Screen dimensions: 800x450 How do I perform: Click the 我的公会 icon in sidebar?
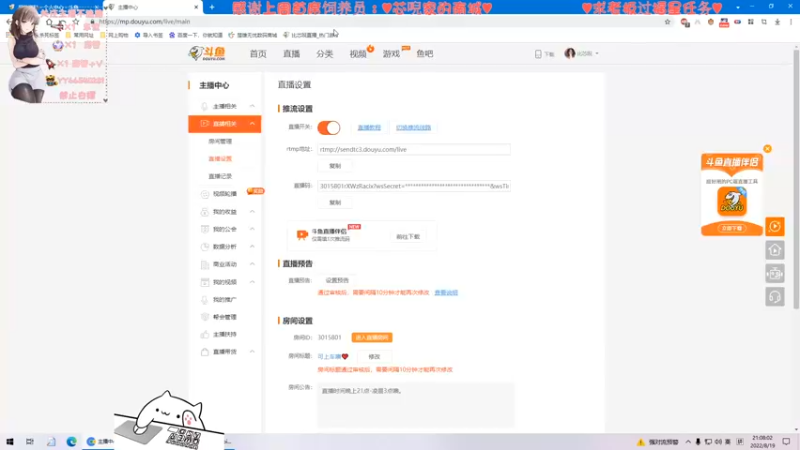click(205, 229)
